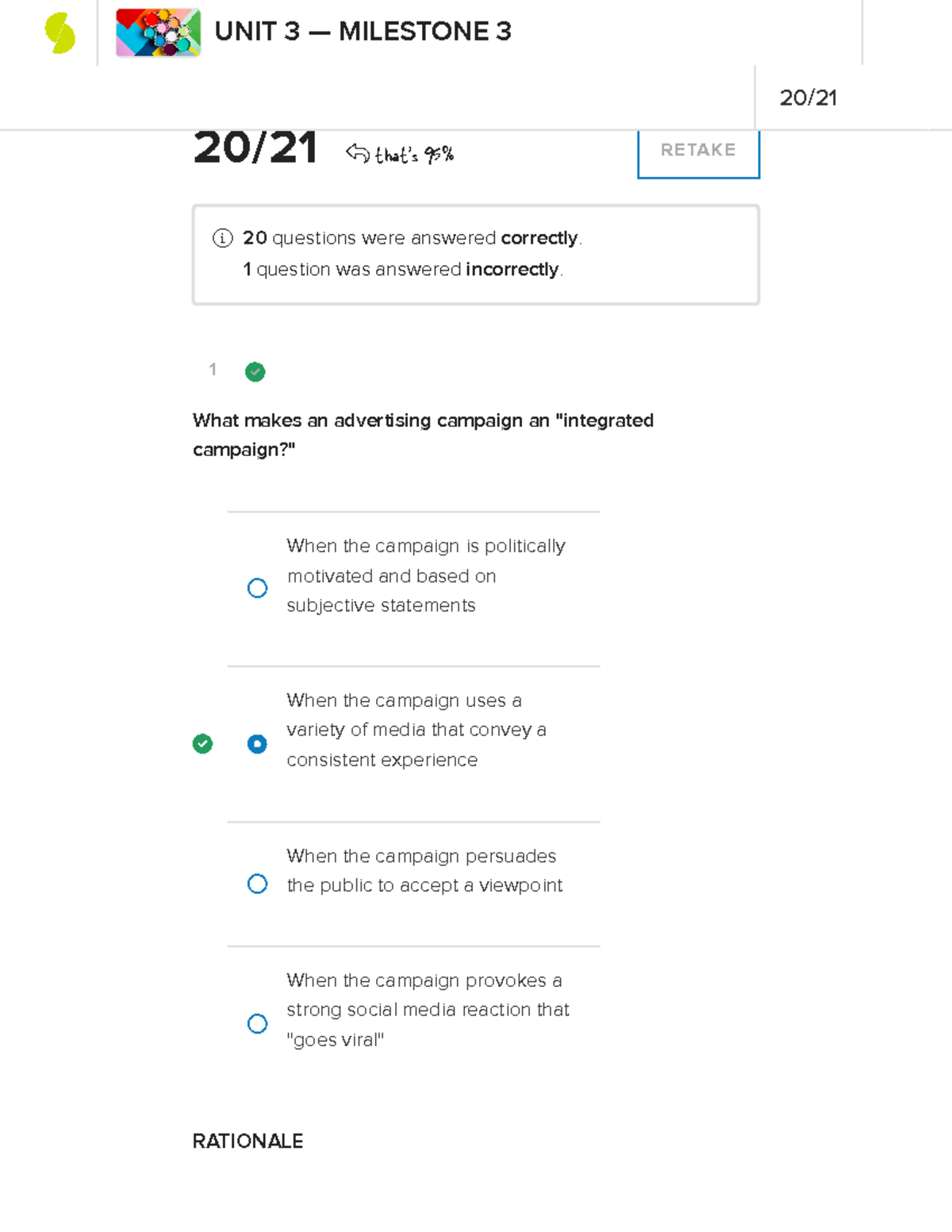Image resolution: width=952 pixels, height=1232 pixels.
Task: Click the questions answered summary box
Action: point(474,253)
